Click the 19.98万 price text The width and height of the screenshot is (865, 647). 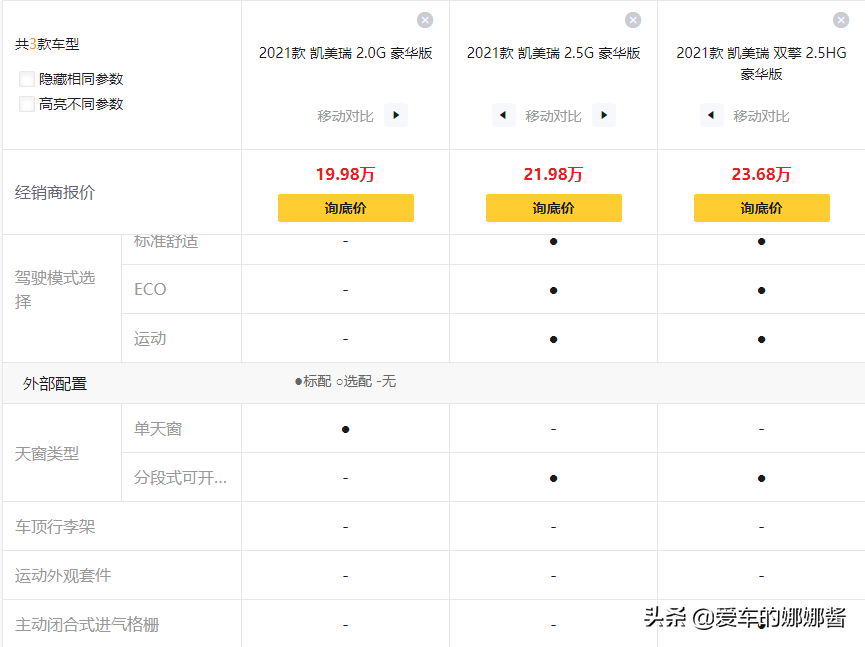click(x=345, y=174)
